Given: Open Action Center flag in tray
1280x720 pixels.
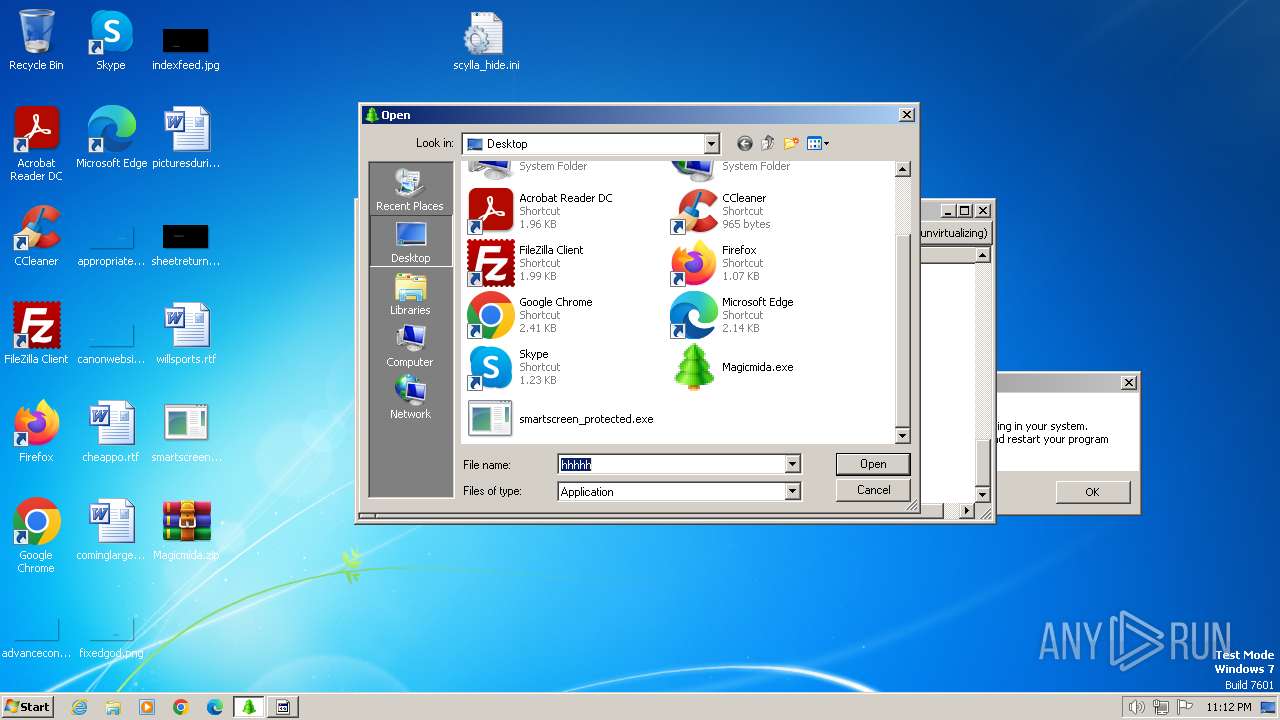Looking at the screenshot, I should [1186, 707].
